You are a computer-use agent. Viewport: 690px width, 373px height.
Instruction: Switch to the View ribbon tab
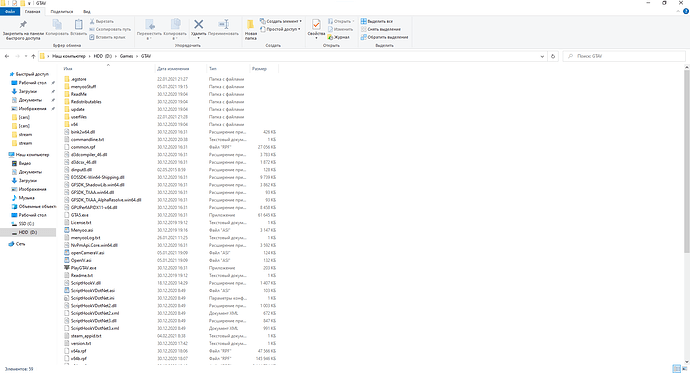87,11
